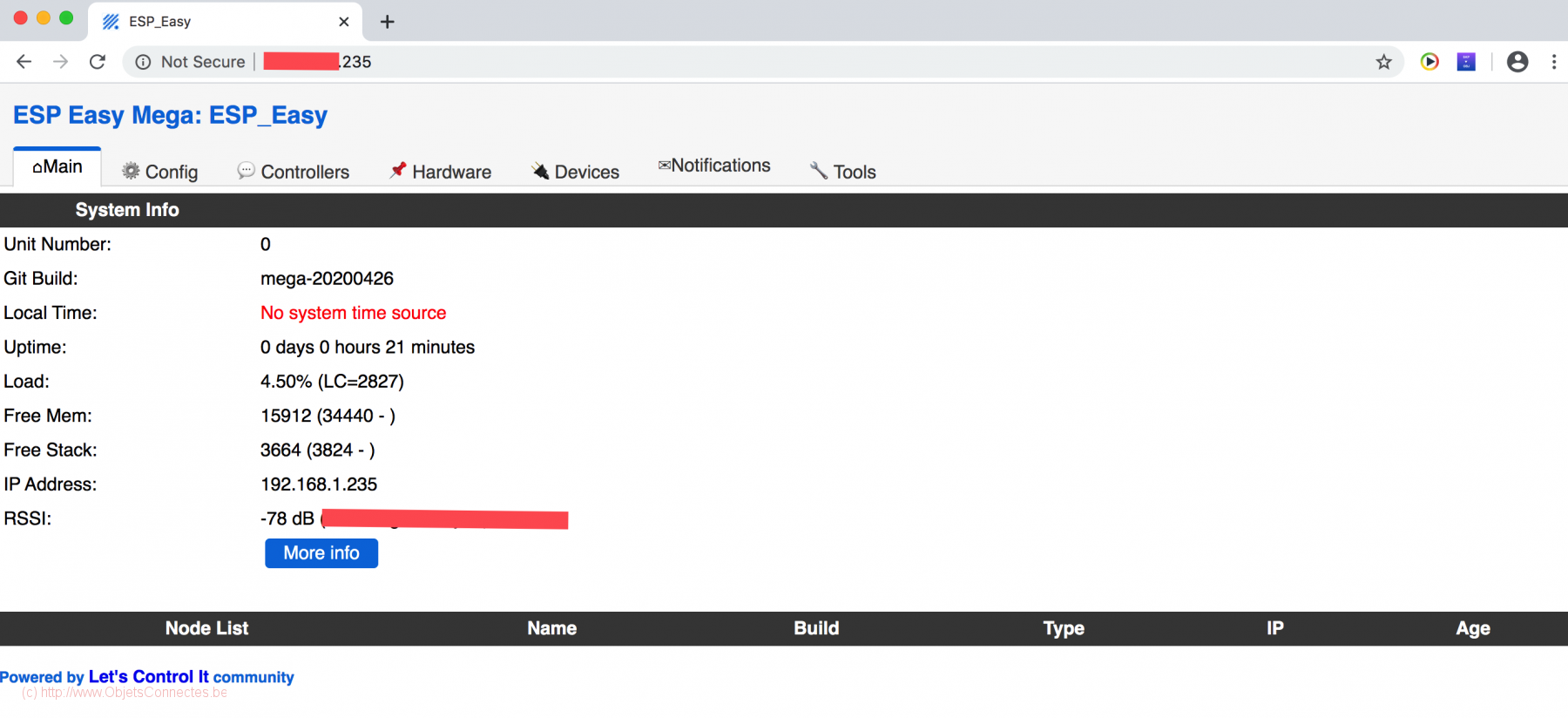Switch to the Main tab
1568x718 pixels.
pos(57,166)
